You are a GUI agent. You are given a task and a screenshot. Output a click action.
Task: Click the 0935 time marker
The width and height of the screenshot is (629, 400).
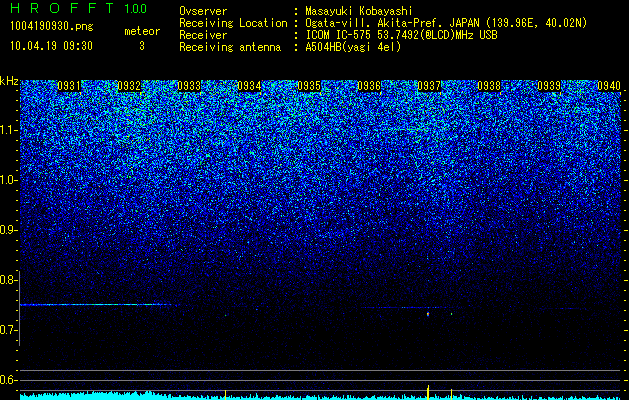point(309,86)
